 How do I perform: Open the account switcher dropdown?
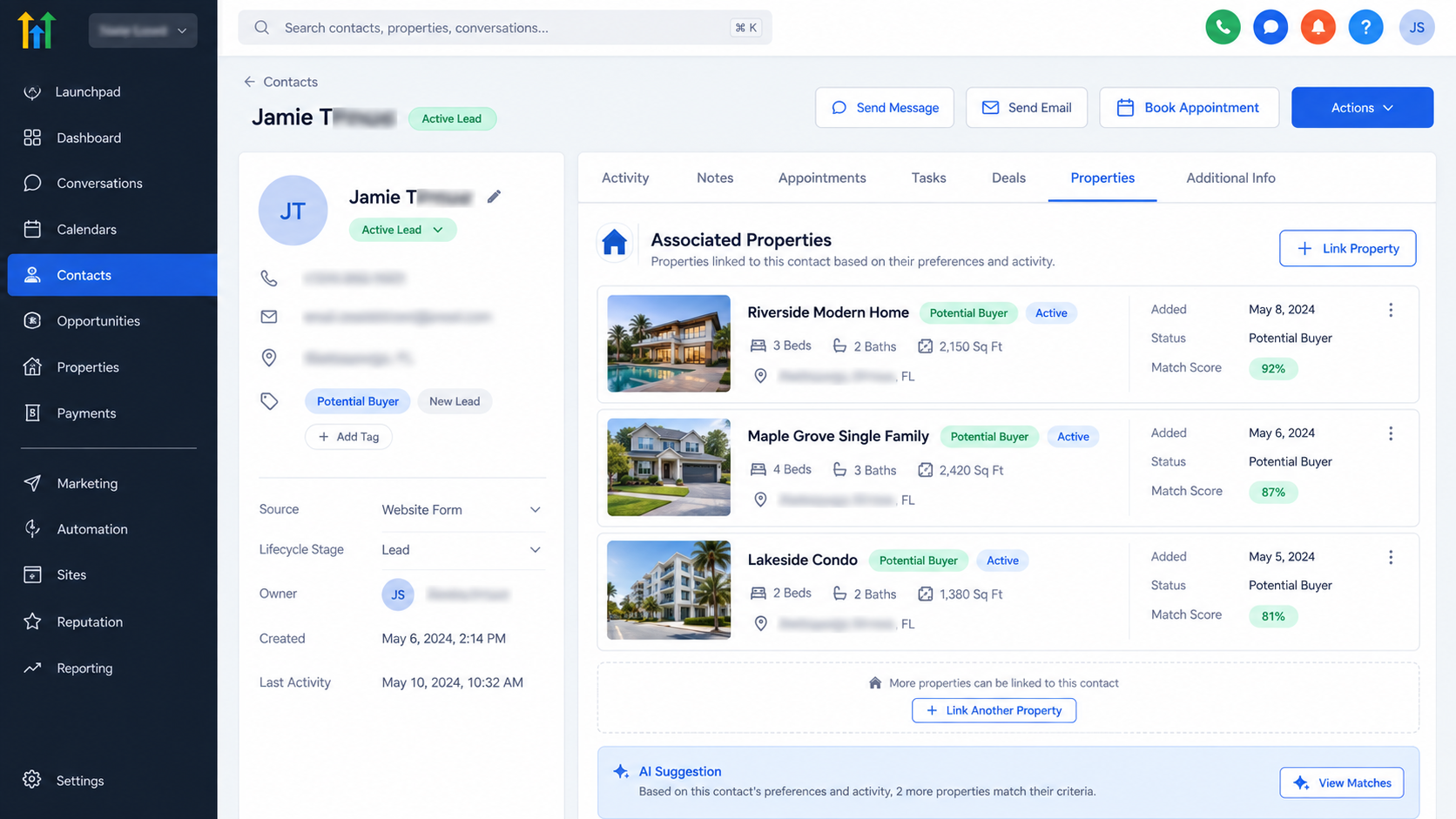(x=143, y=30)
